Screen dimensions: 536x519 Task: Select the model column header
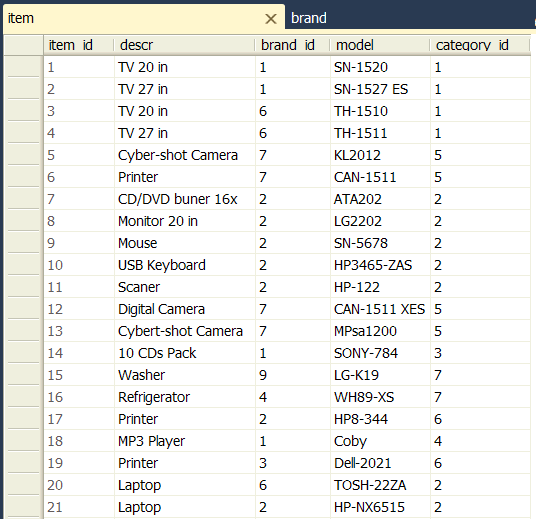(x=380, y=45)
